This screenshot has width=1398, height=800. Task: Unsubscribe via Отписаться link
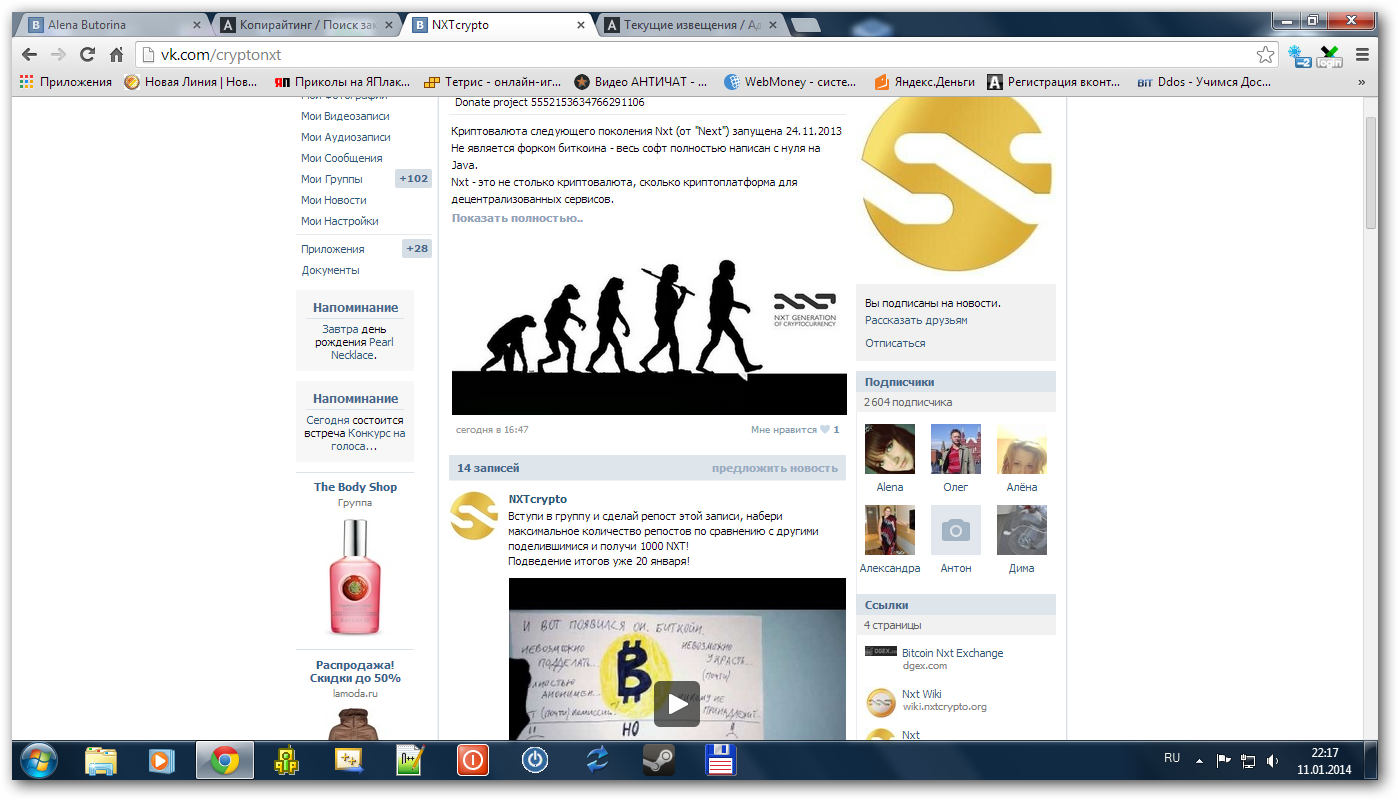pyautogui.click(x=895, y=343)
